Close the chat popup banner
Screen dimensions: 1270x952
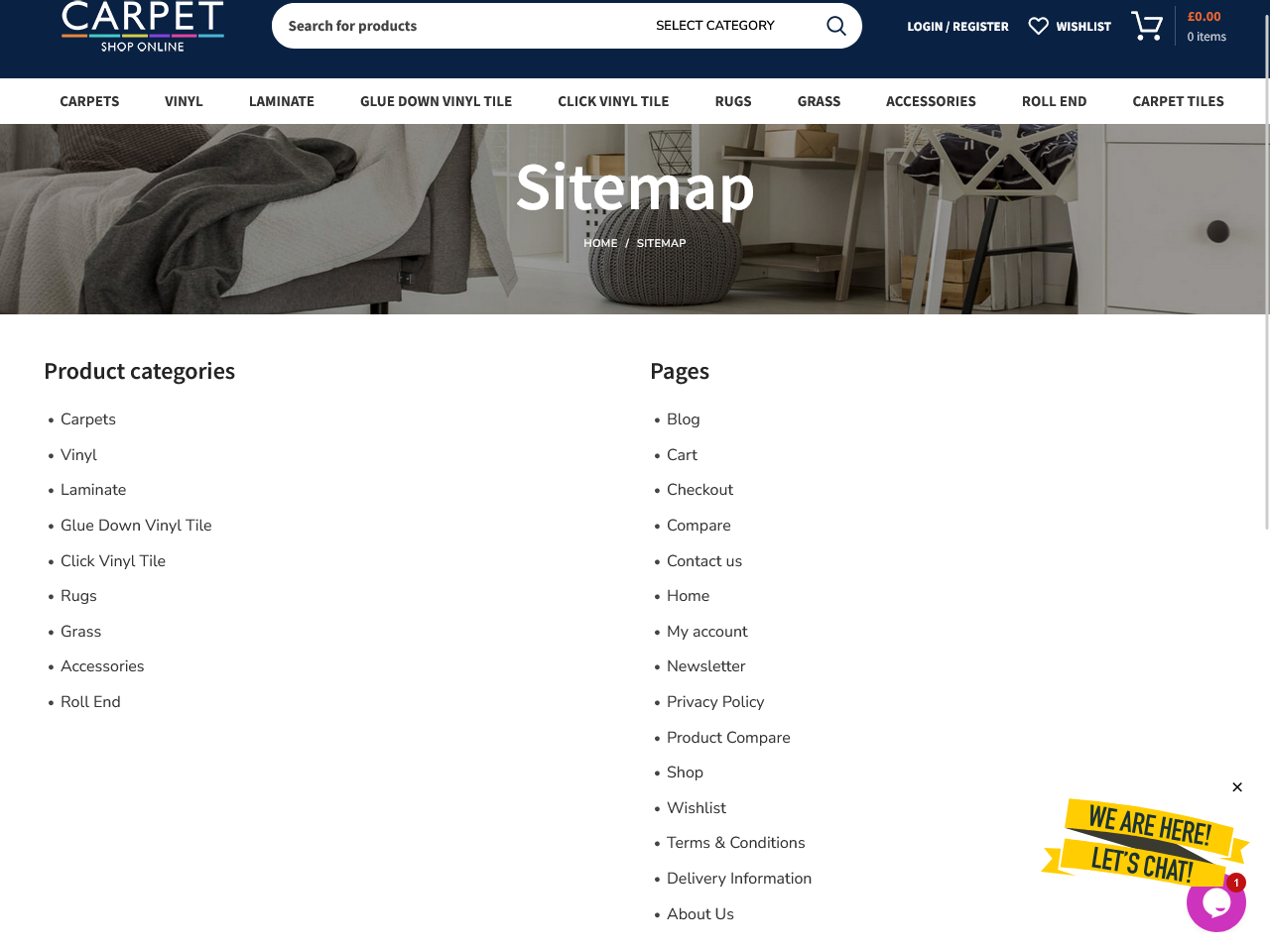coord(1237,787)
